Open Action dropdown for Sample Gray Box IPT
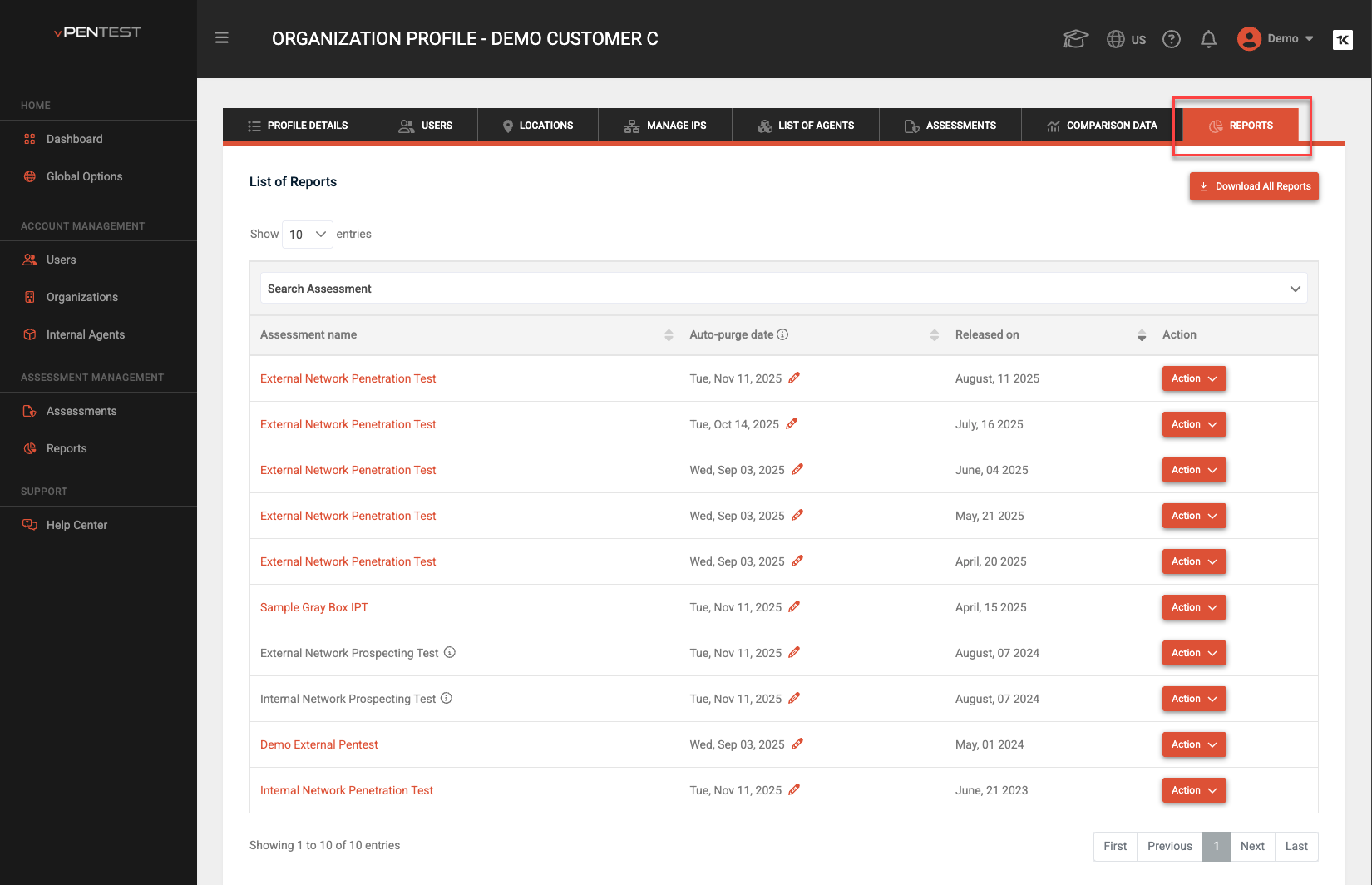Screen dimensions: 1372x885 [1194, 607]
